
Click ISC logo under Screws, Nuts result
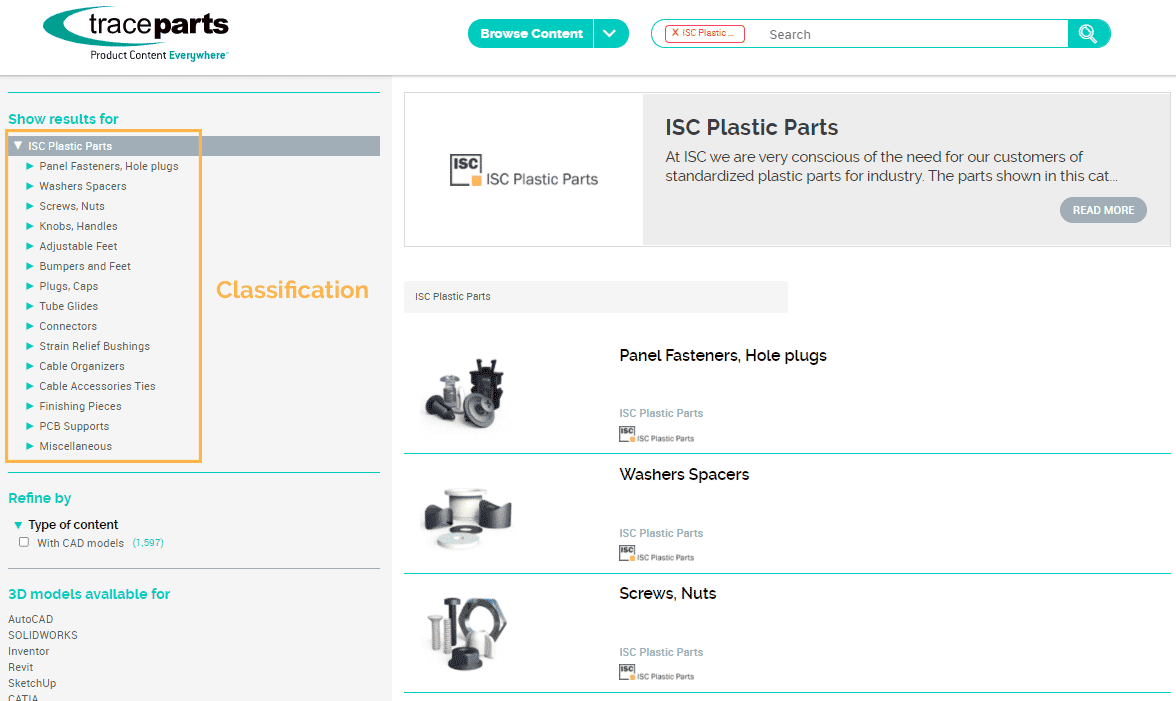point(627,672)
